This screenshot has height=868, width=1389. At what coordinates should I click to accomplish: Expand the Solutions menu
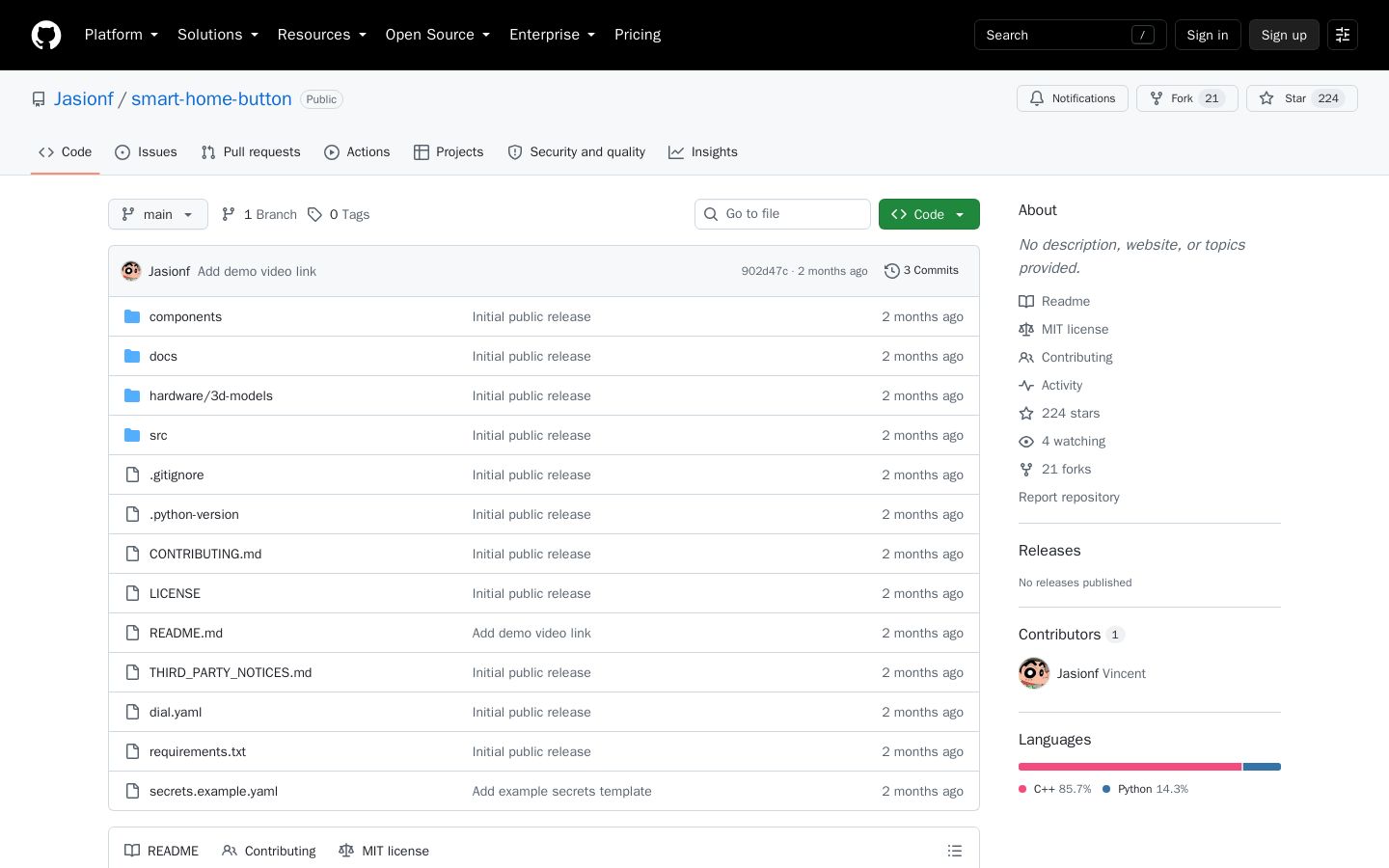(218, 35)
